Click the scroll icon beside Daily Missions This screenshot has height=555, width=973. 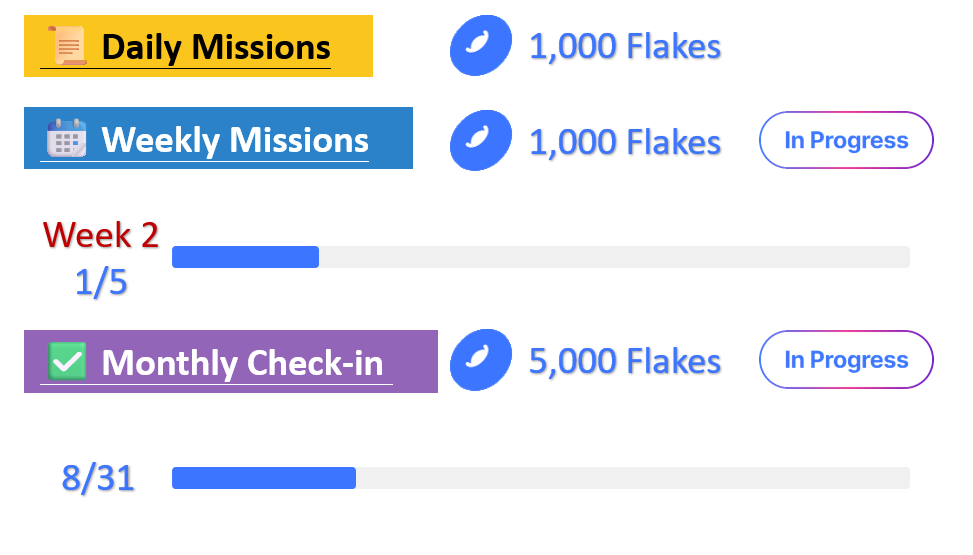tap(67, 47)
